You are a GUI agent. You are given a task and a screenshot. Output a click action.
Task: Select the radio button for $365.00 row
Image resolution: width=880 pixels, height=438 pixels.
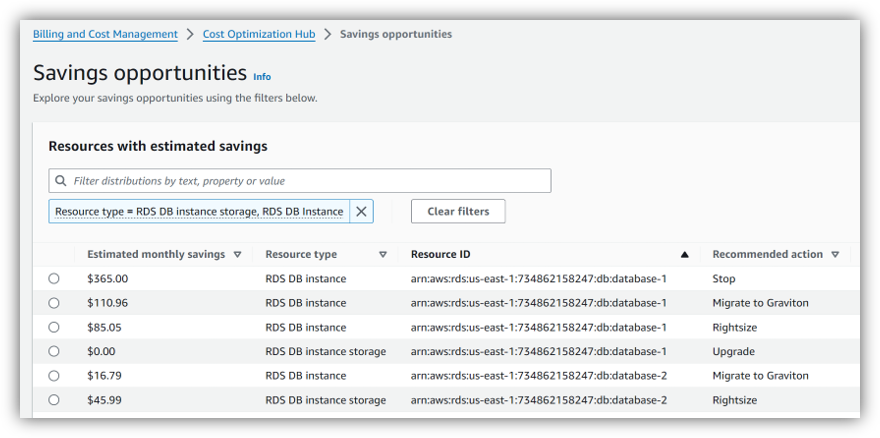[53, 279]
